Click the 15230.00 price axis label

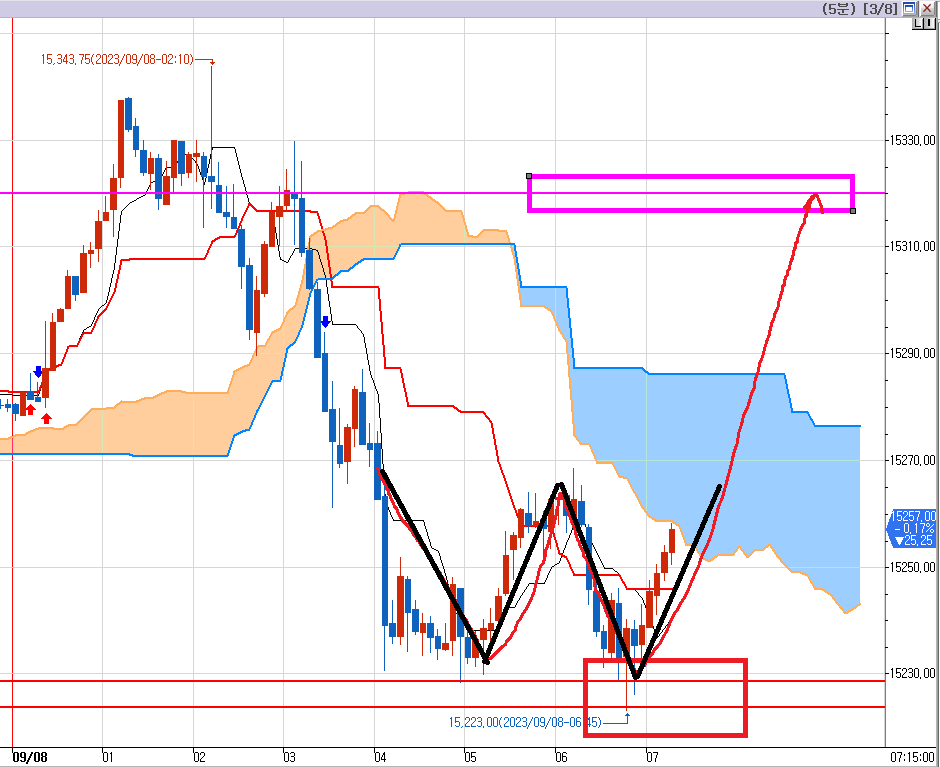912,673
